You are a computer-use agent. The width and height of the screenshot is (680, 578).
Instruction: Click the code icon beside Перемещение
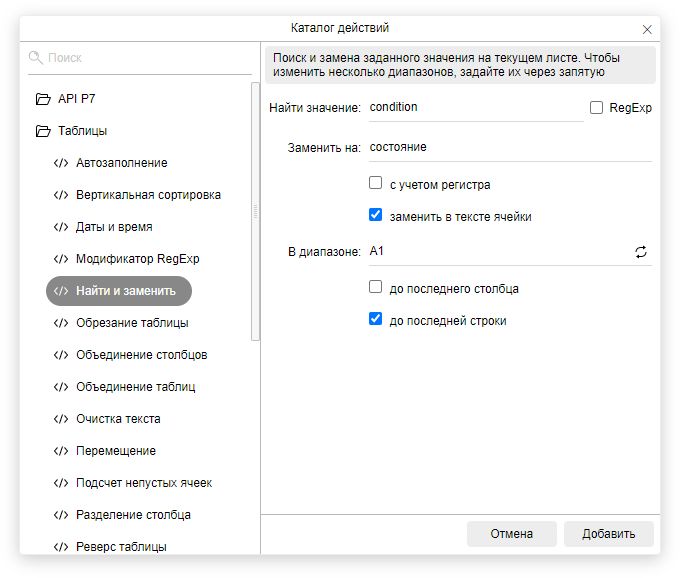click(61, 451)
